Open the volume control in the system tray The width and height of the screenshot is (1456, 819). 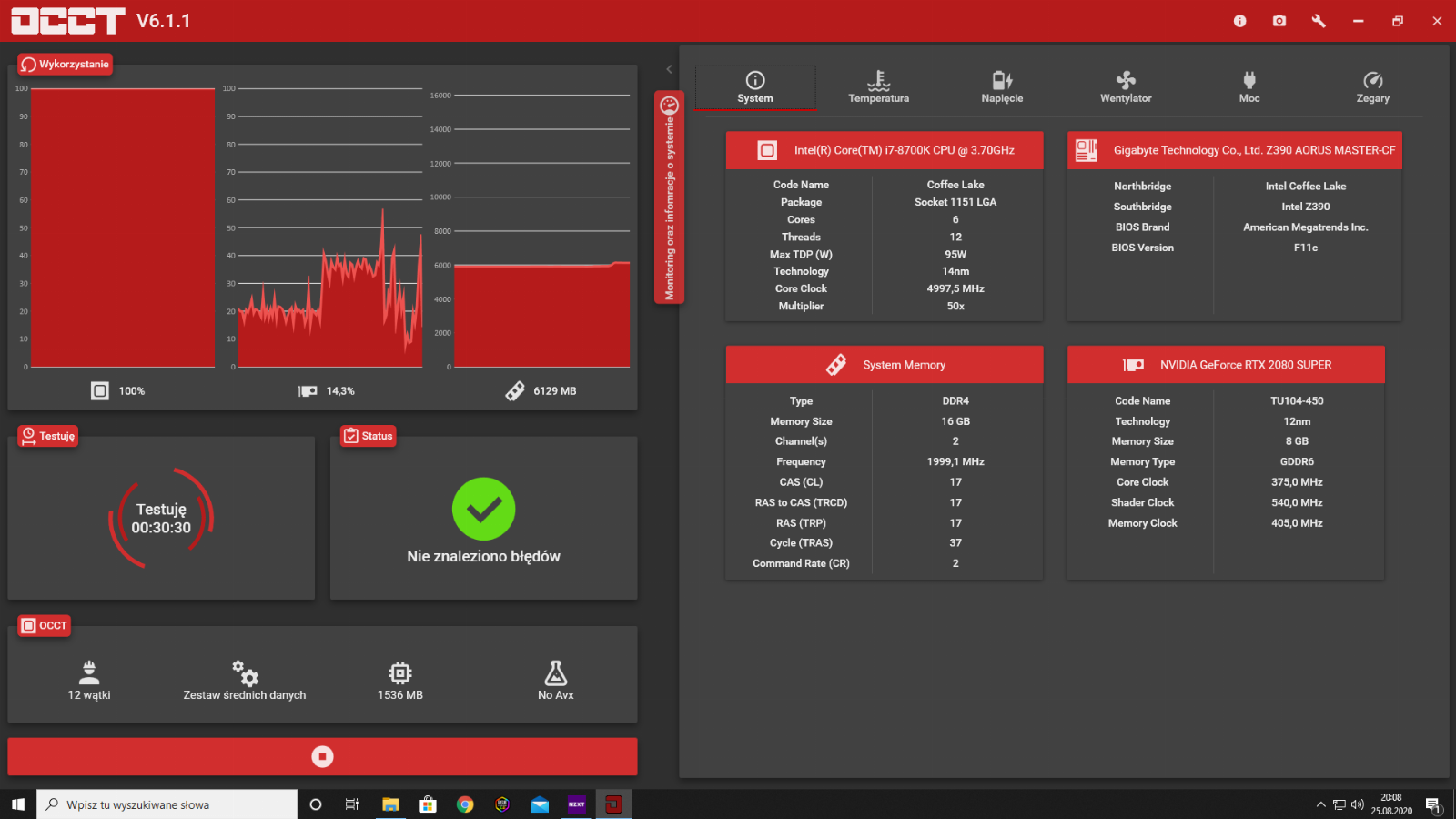pos(1357,804)
